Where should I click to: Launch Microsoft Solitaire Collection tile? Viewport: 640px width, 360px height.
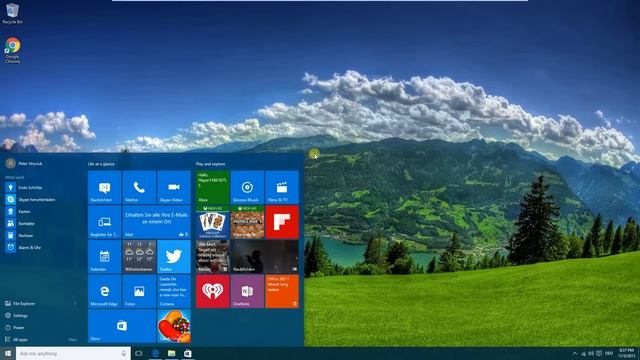point(212,222)
